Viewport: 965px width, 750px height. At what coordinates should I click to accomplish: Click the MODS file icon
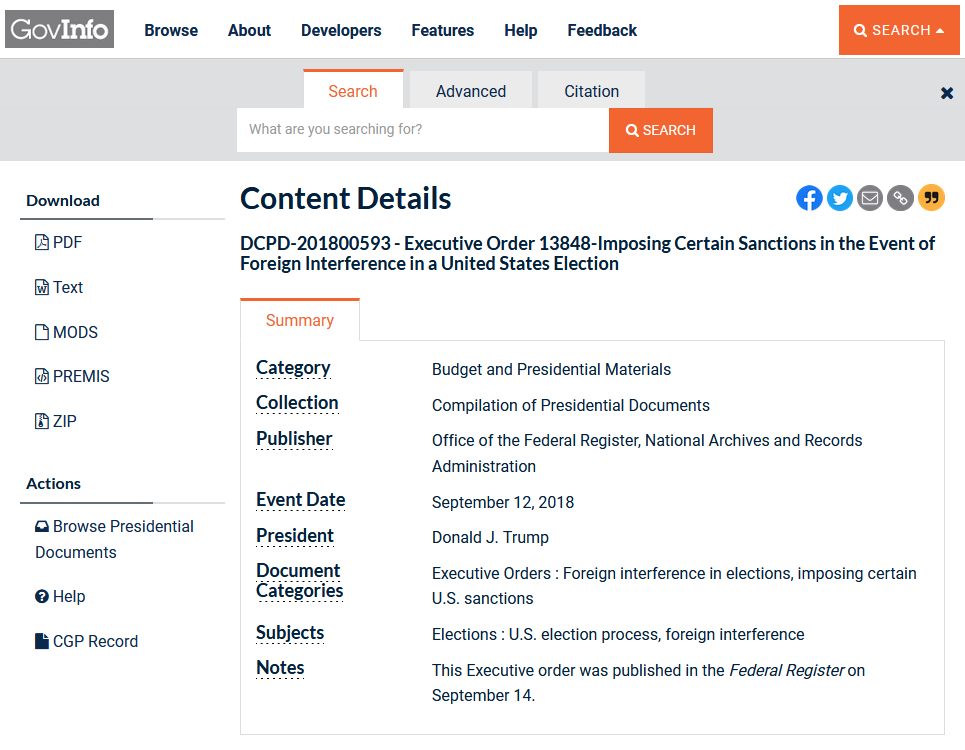41,332
